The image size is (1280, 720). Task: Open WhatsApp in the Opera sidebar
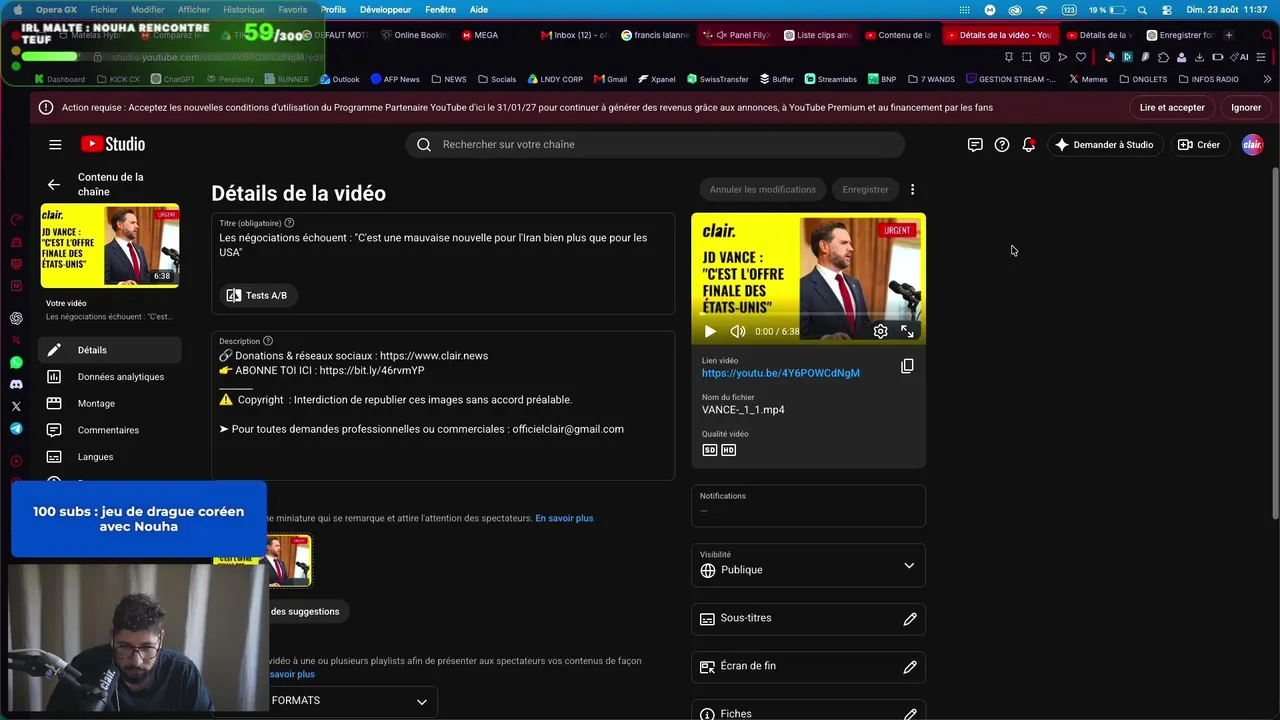pyautogui.click(x=16, y=363)
